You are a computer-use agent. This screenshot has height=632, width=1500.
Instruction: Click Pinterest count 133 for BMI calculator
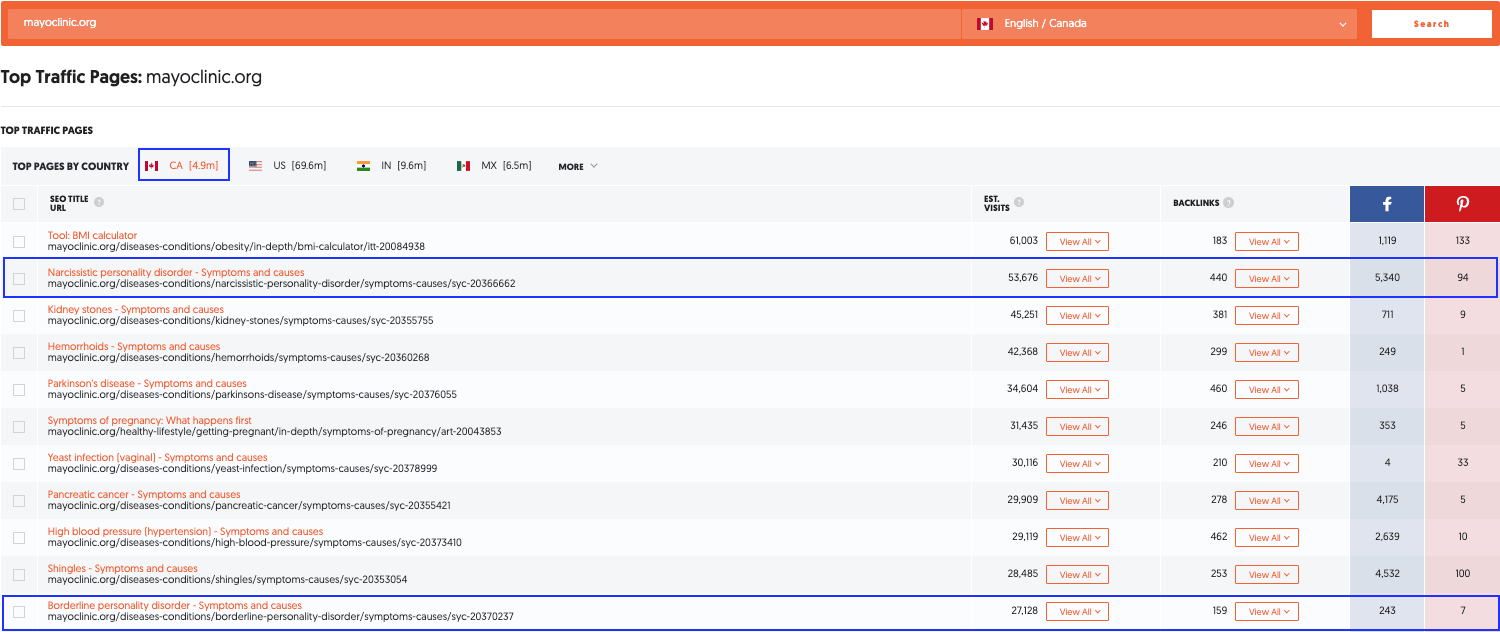coord(1462,241)
